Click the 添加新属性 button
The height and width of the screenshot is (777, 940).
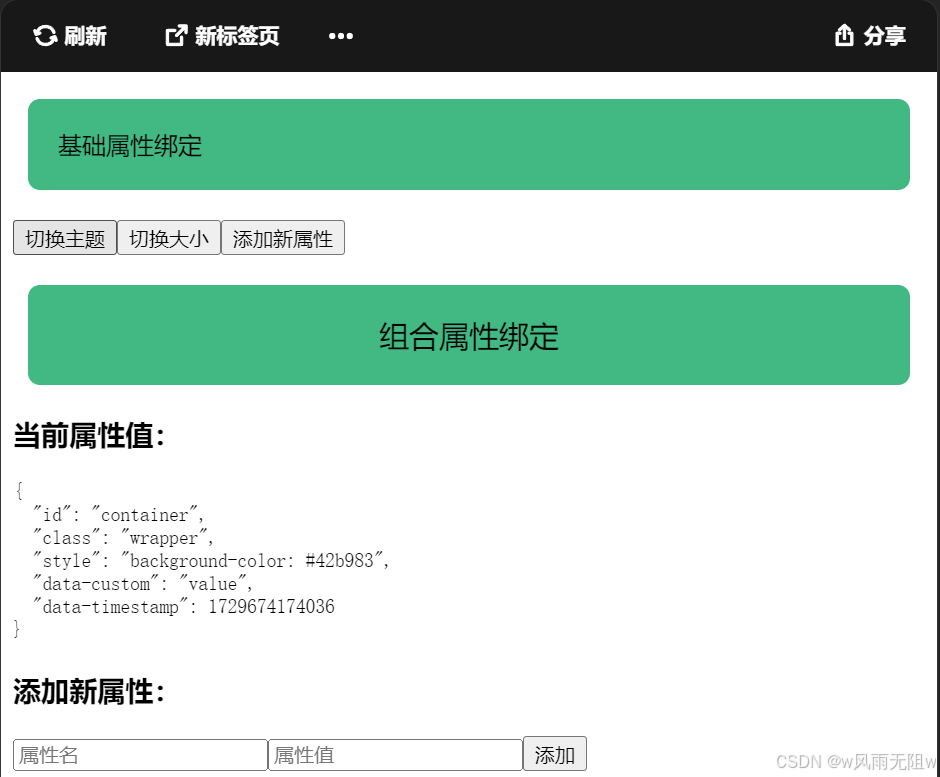point(283,238)
